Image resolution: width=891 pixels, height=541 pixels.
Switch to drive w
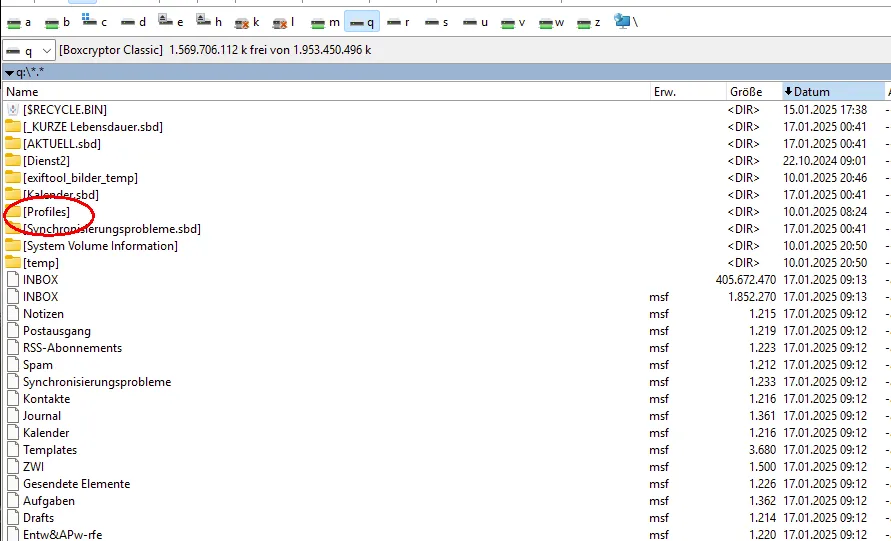point(551,22)
